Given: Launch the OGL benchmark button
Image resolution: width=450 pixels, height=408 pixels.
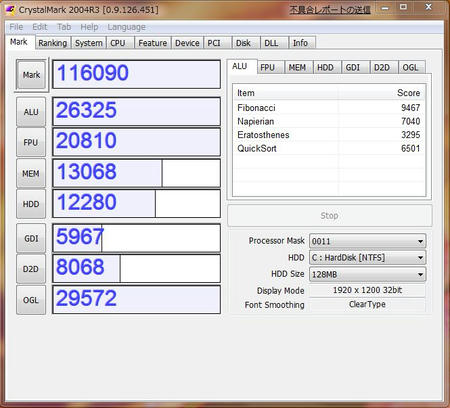Looking at the screenshot, I should [x=31, y=300].
